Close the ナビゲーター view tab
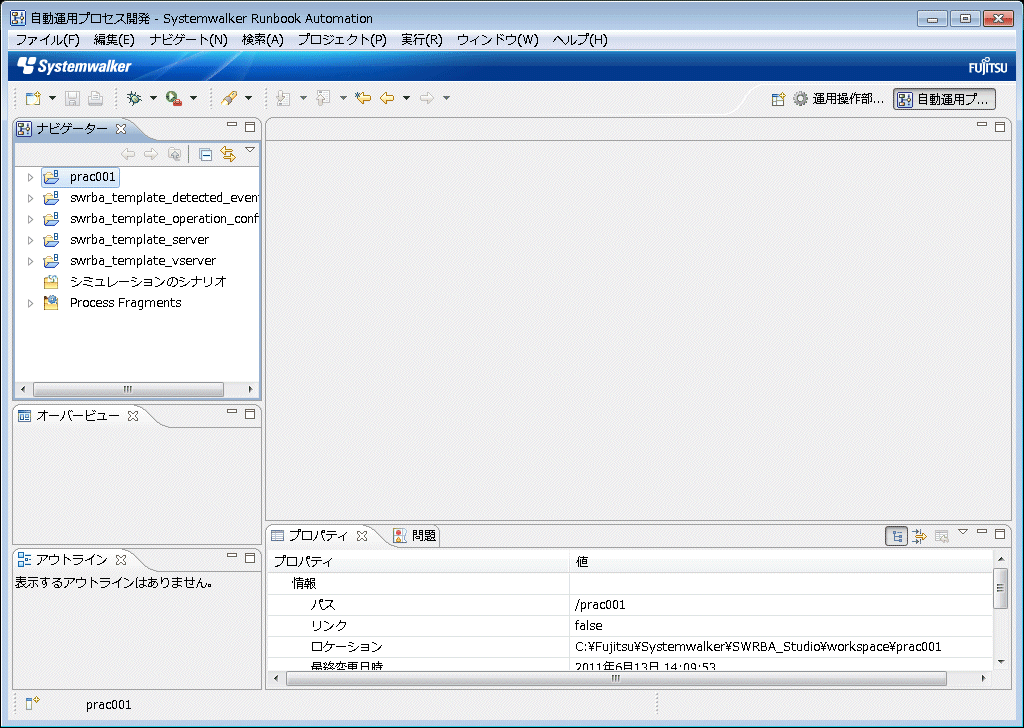Image resolution: width=1024 pixels, height=728 pixels. [x=121, y=129]
